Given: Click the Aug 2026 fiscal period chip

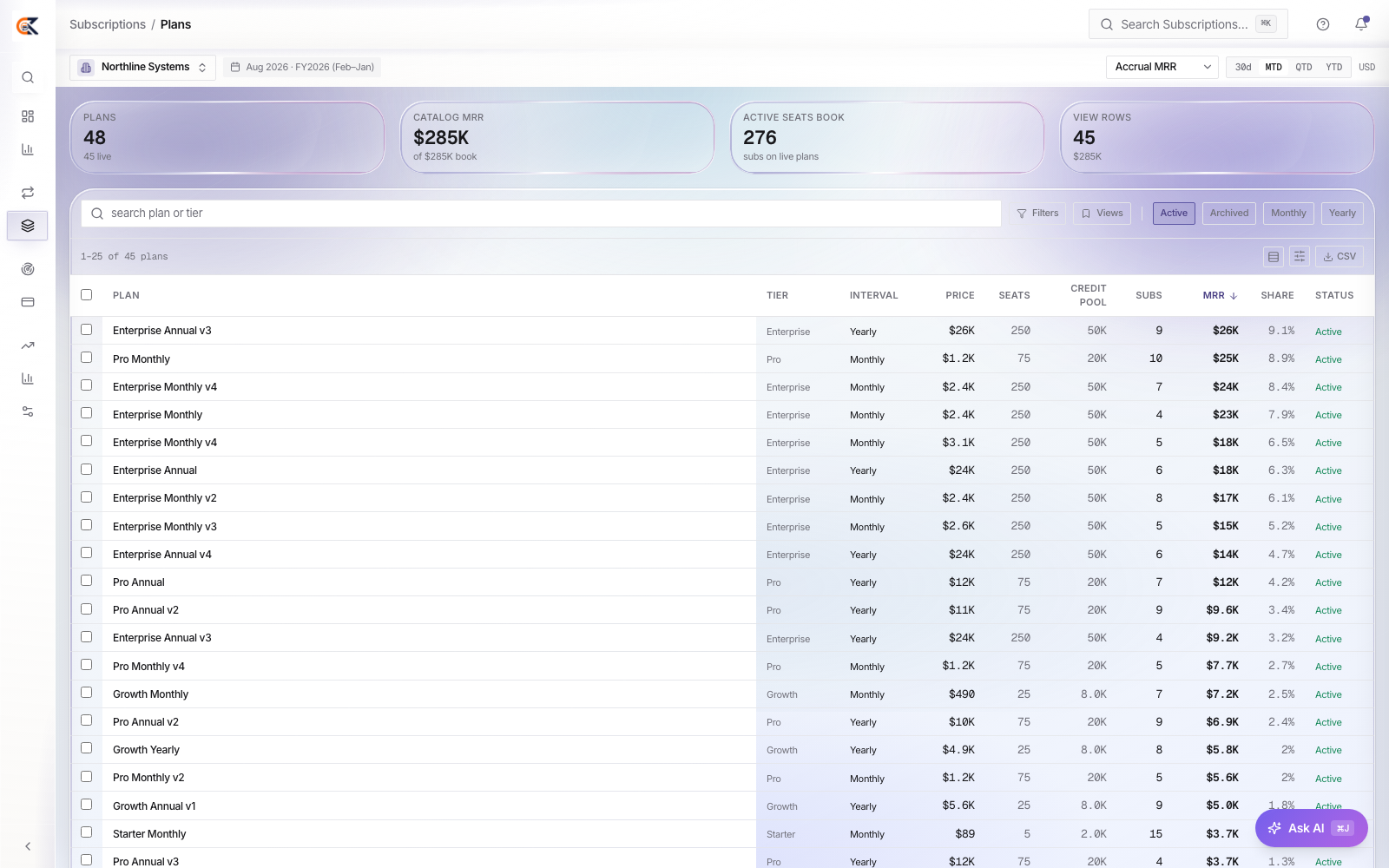Looking at the screenshot, I should [x=302, y=67].
